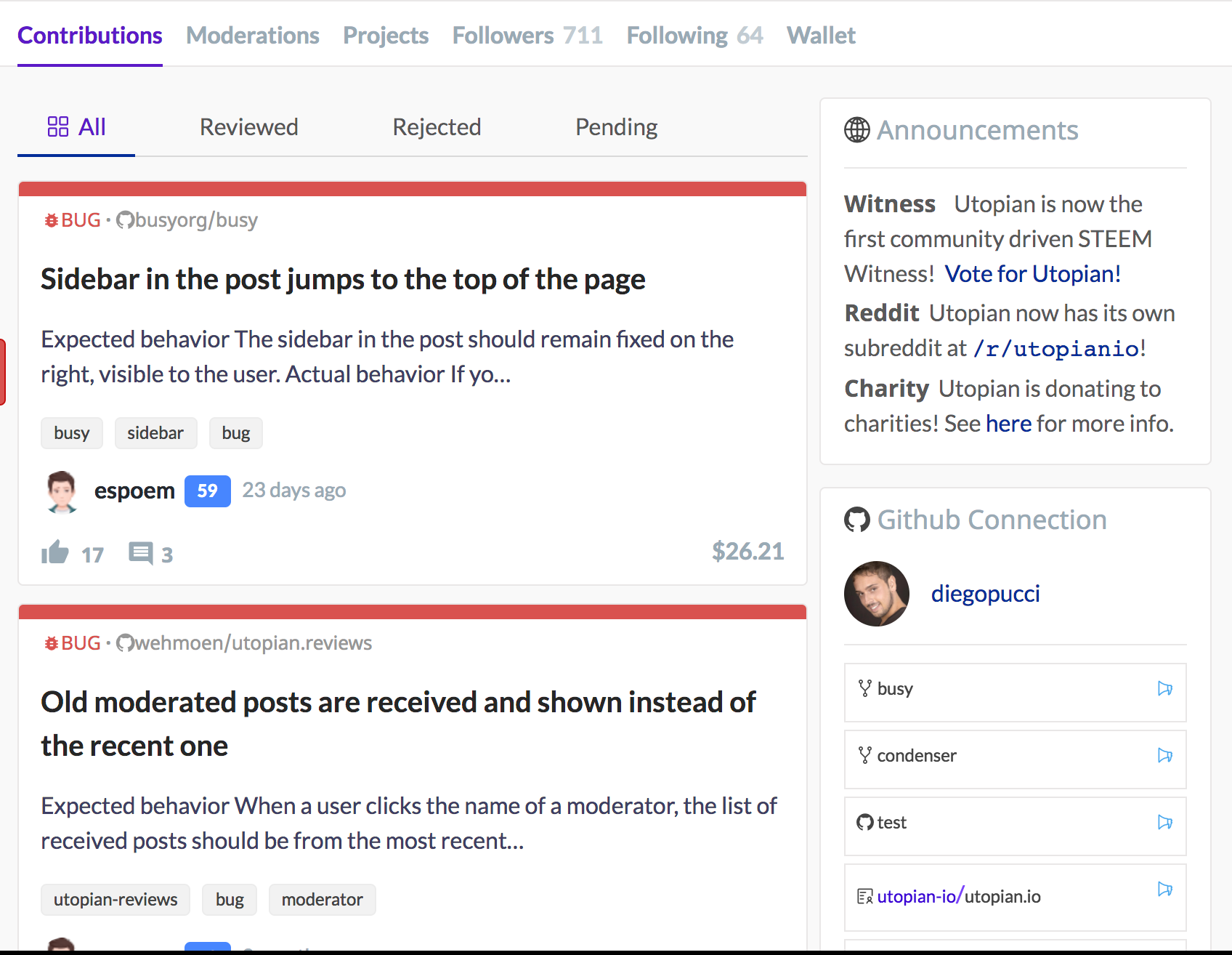
Task: Open diegopucci's profile picture
Action: [x=877, y=594]
